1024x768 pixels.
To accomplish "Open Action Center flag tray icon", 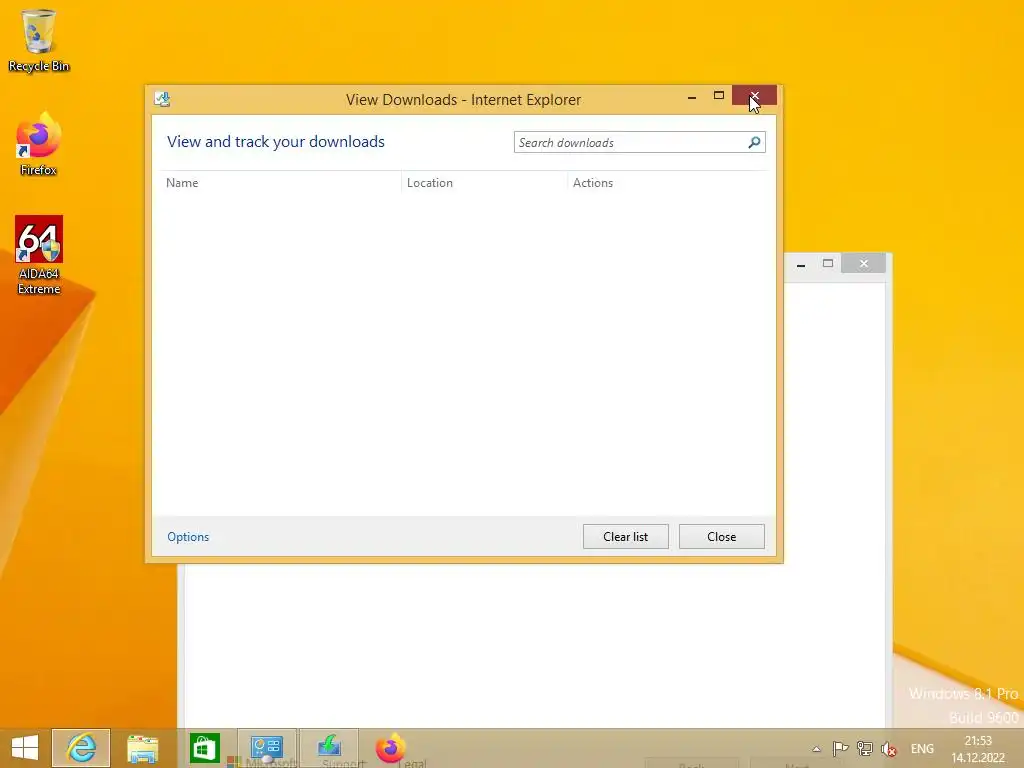I will point(840,748).
